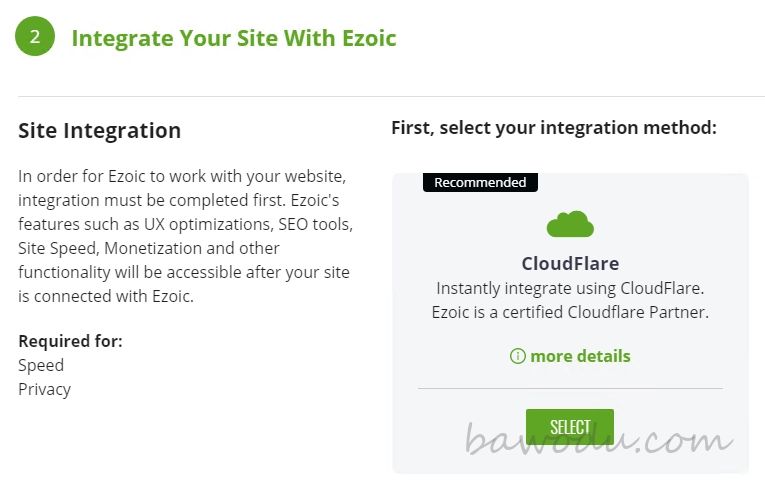Click the certified Cloudflare Partner line
This screenshot has width=765, height=488.
click(570, 312)
